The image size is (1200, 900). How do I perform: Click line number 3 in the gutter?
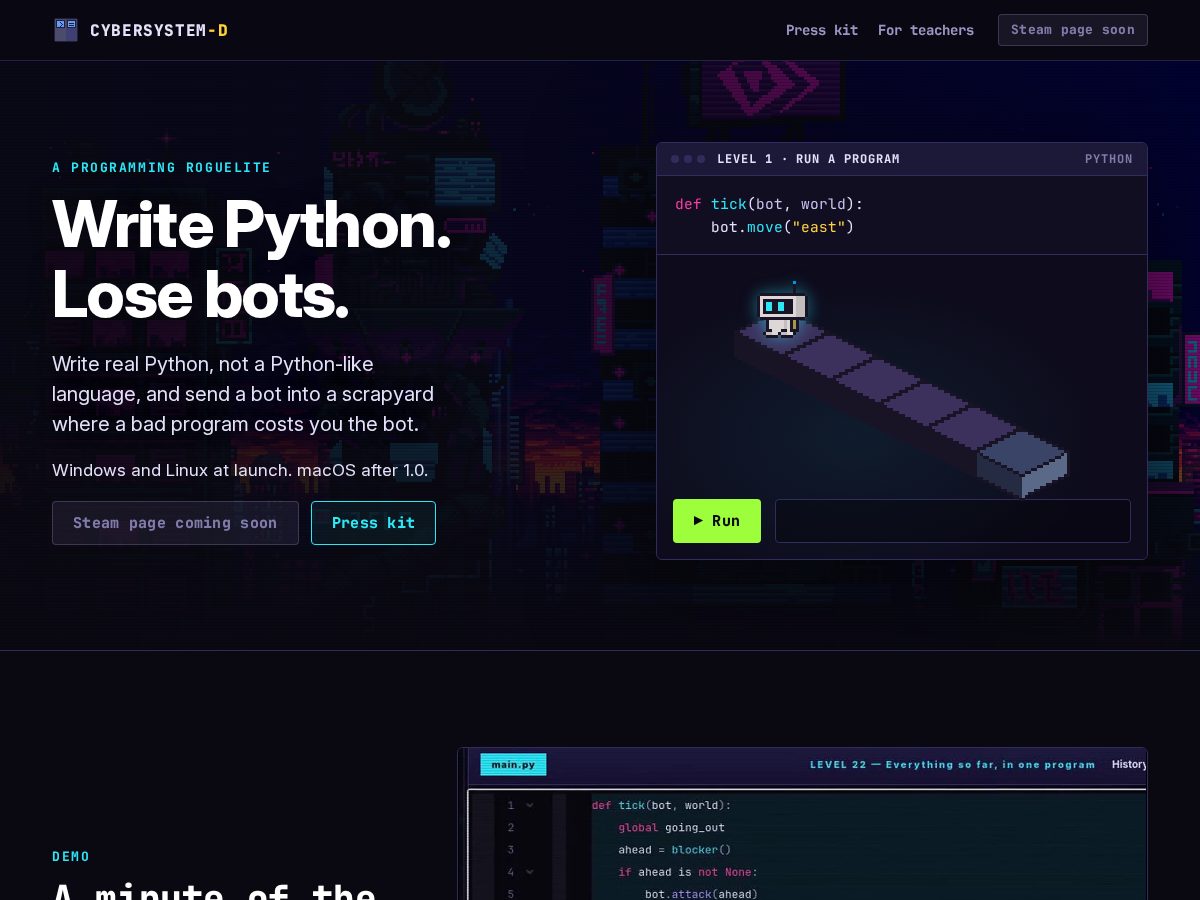[510, 850]
